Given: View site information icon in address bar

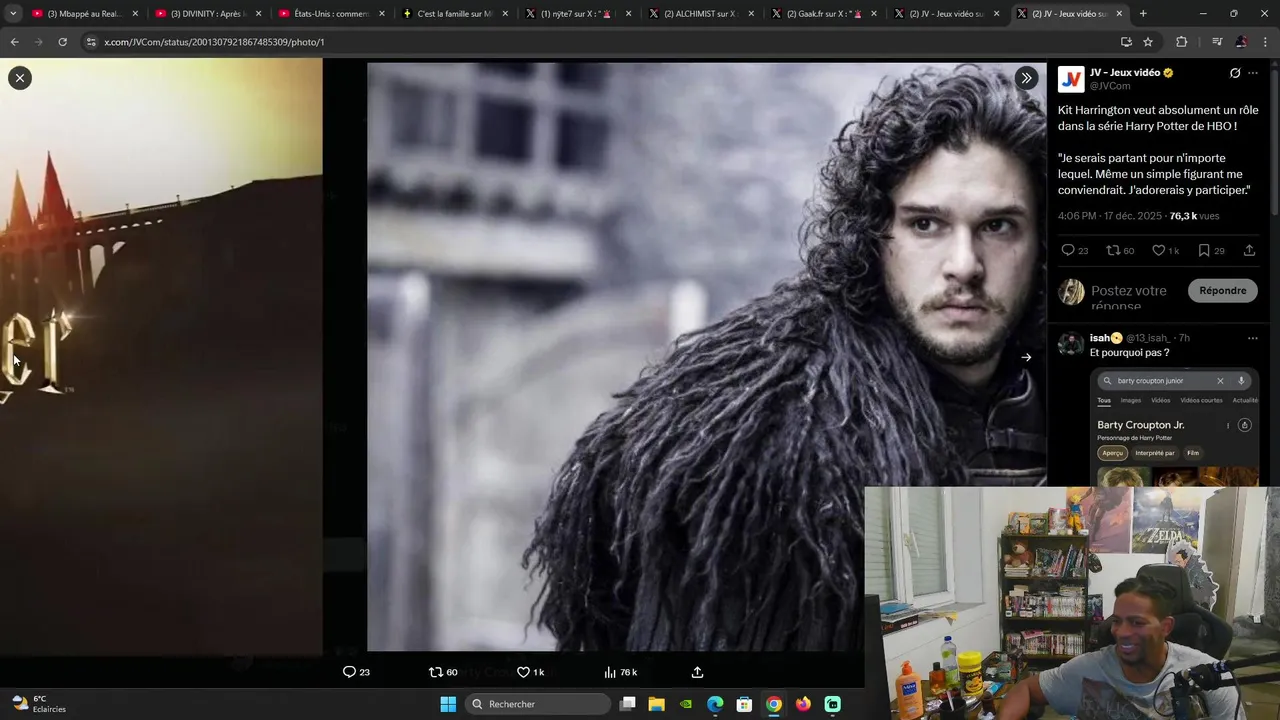Looking at the screenshot, I should [x=91, y=42].
